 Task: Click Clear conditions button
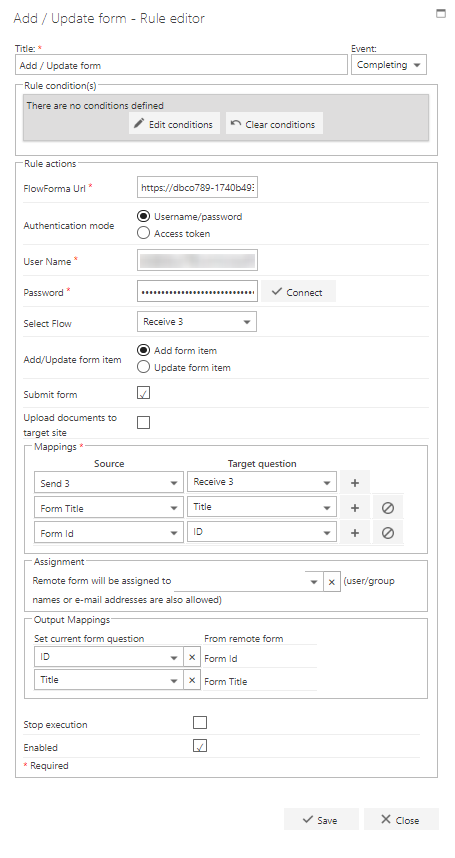(x=274, y=124)
